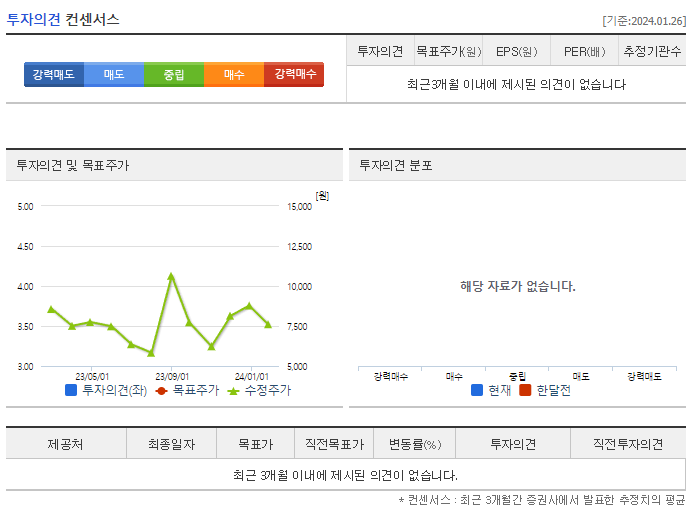Image resolution: width=698 pixels, height=516 pixels.
Task: Click the 23/05/01 x-axis label
Action: point(92,377)
